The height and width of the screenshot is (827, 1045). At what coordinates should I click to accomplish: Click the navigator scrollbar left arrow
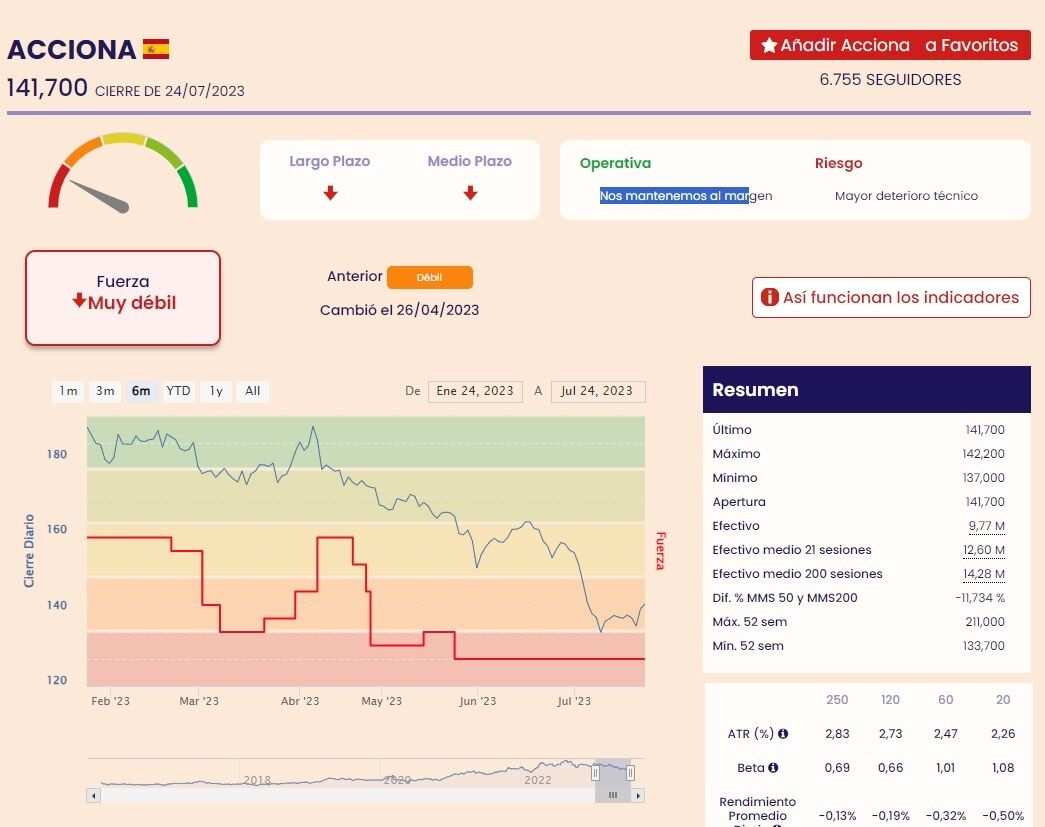93,795
